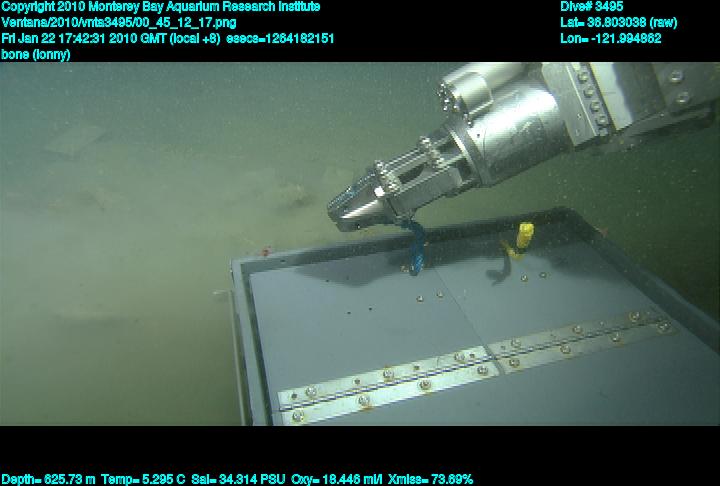Click the 'Depth= 625.73 m' readout
This screenshot has width=720, height=486.
[x=48, y=480]
